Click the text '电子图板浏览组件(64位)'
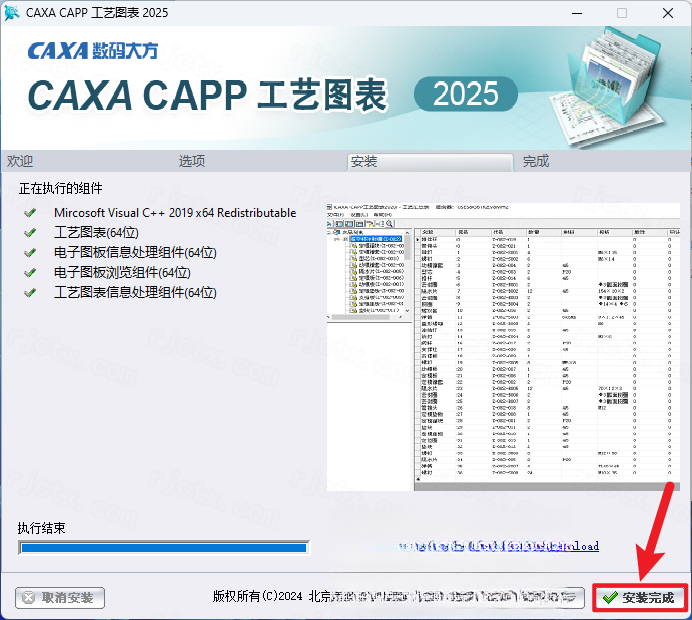Viewport: 692px width, 620px height. point(122,272)
